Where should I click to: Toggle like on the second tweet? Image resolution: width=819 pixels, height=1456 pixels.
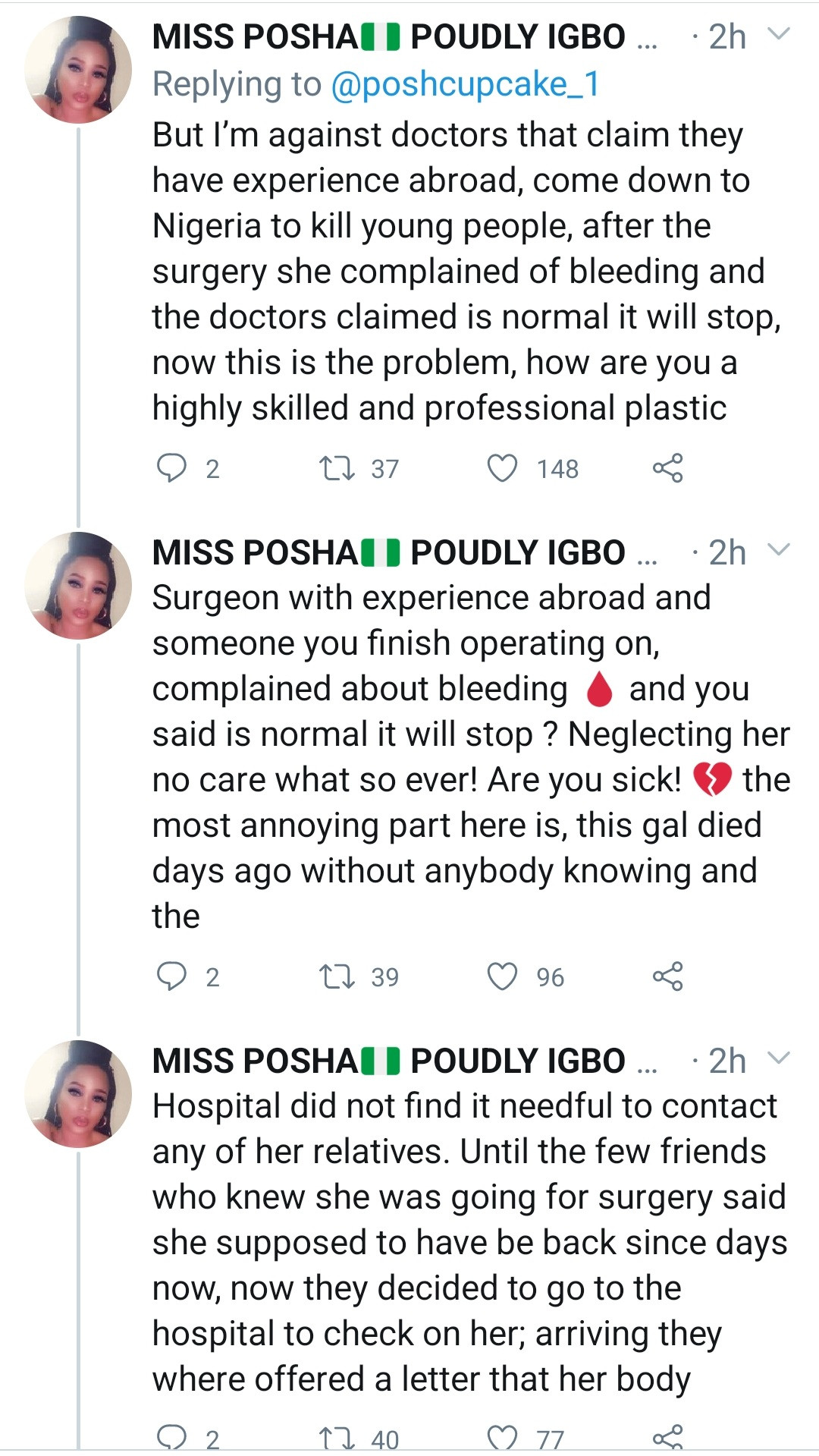(502, 977)
